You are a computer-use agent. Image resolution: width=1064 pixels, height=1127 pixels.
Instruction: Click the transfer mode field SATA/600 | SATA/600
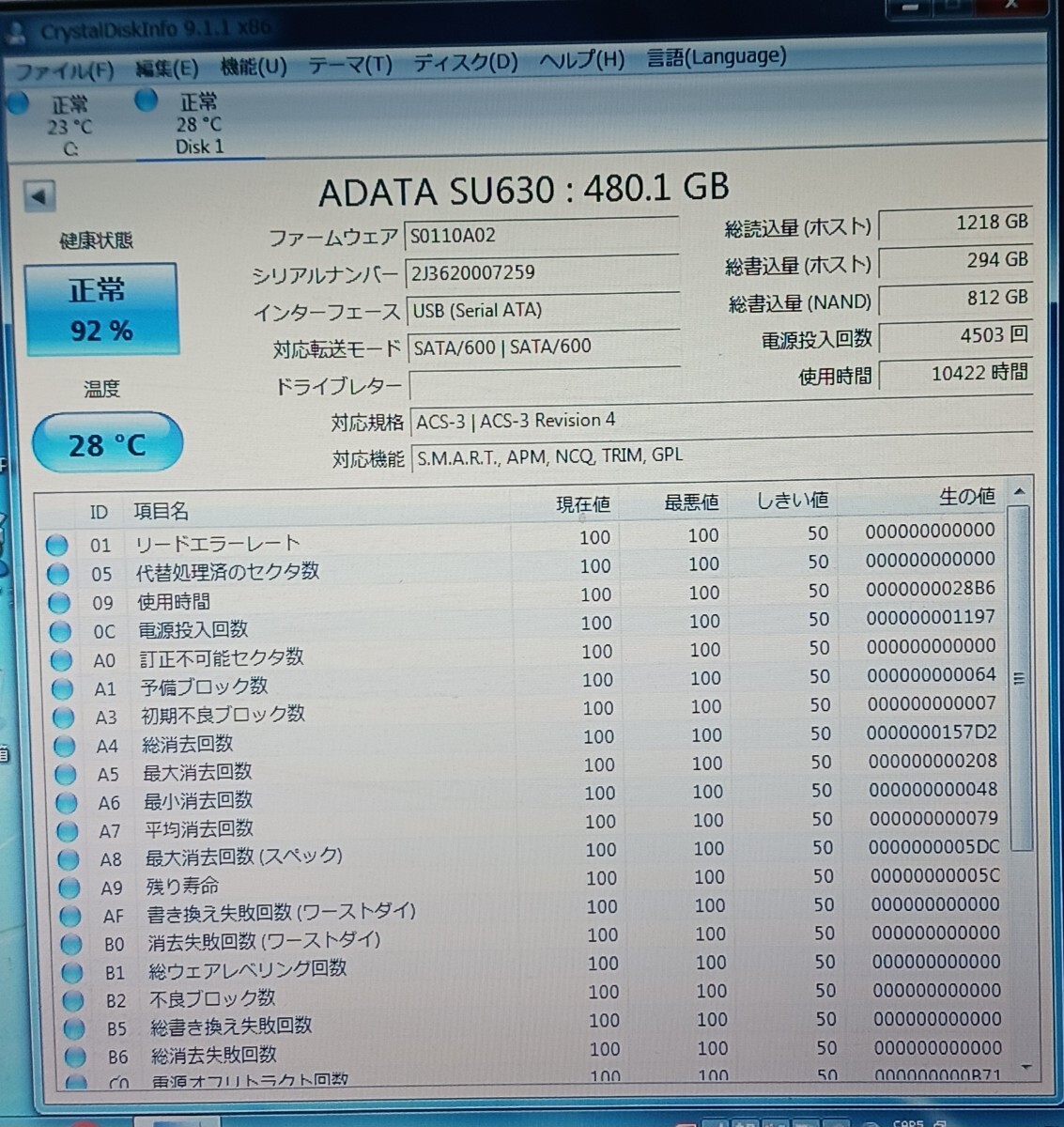543,347
